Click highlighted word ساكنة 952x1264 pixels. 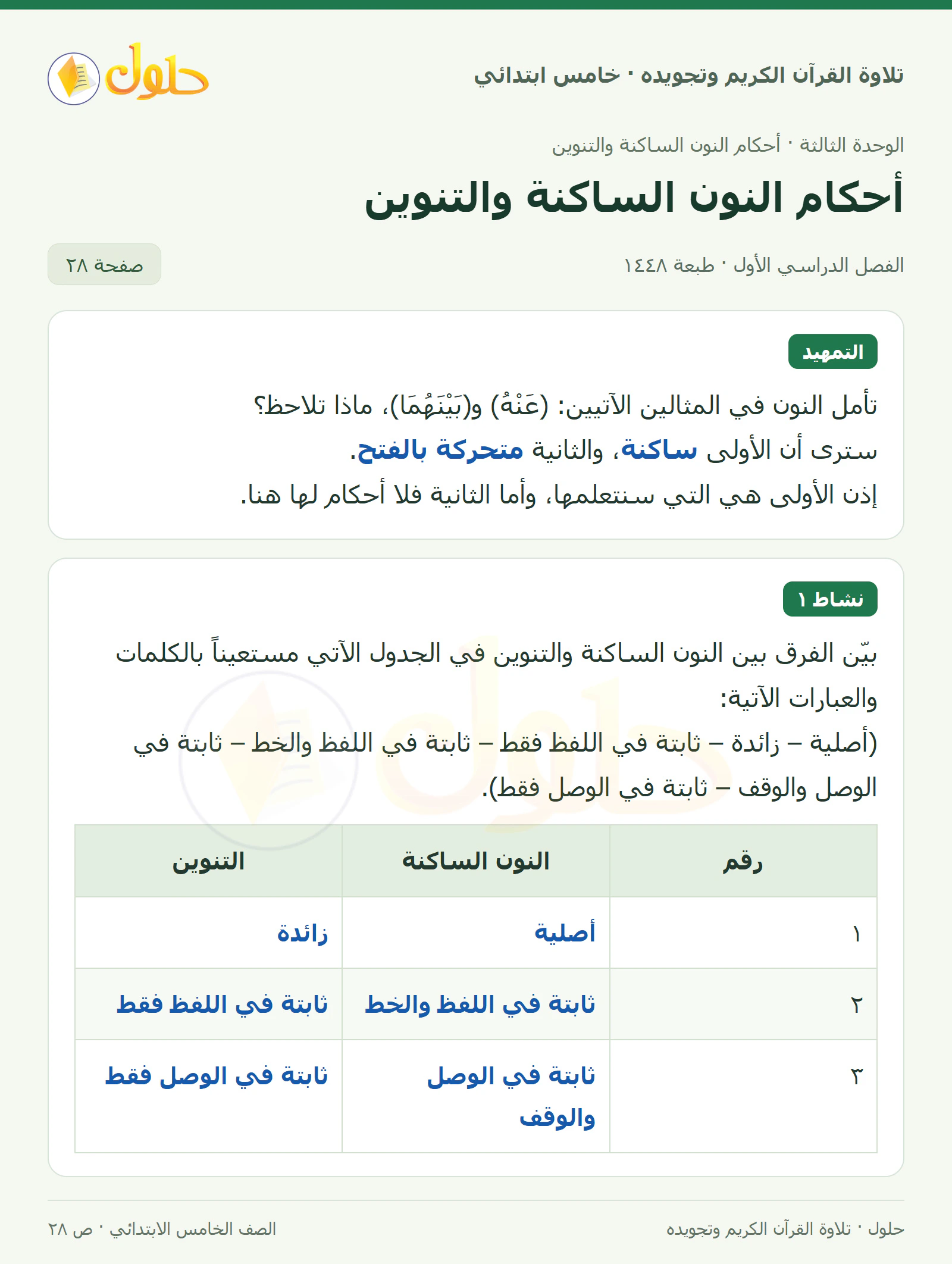tap(659, 450)
